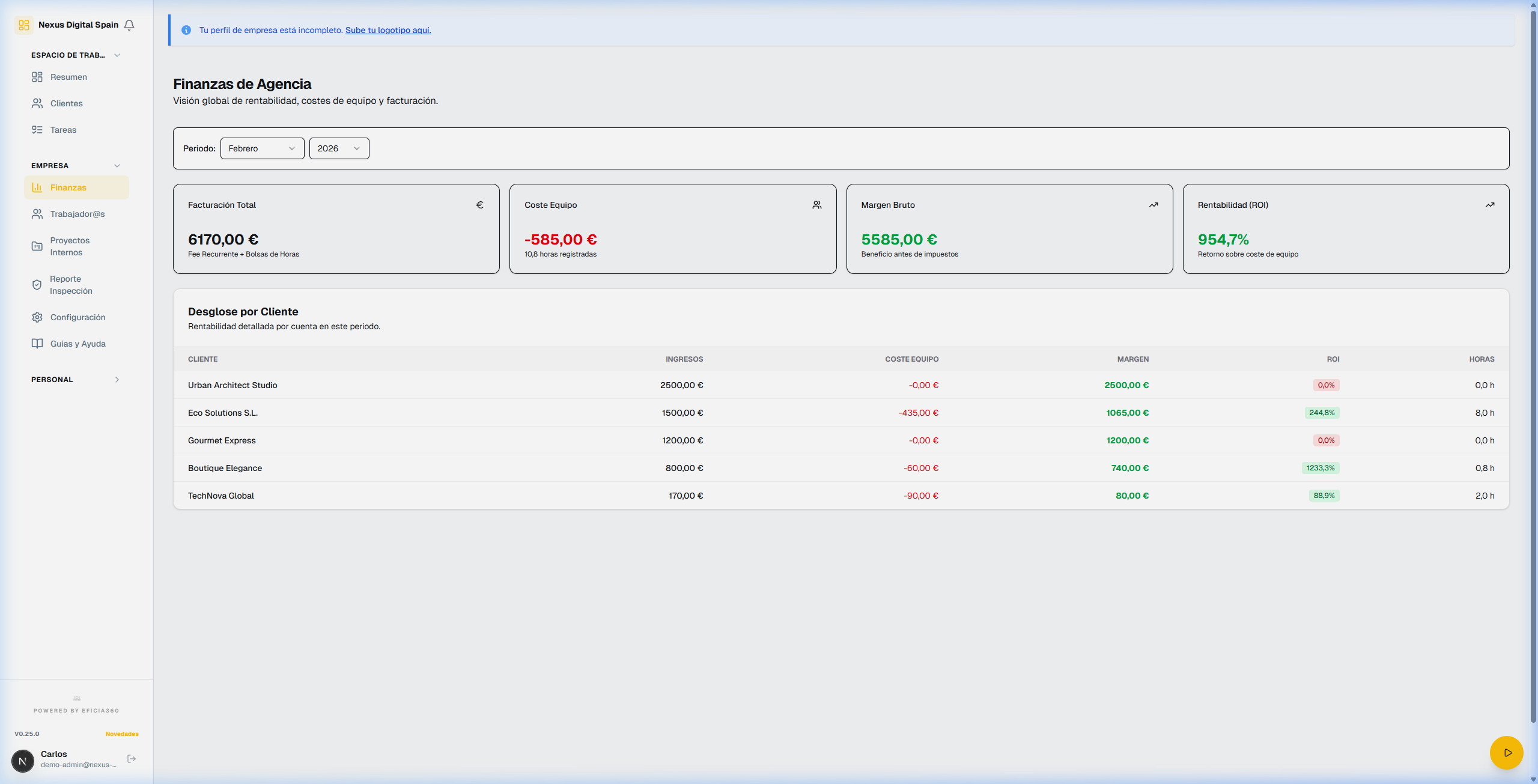Screen dimensions: 1538x784
Task: Click the logout icon next to Carlos
Action: [x=132, y=759]
